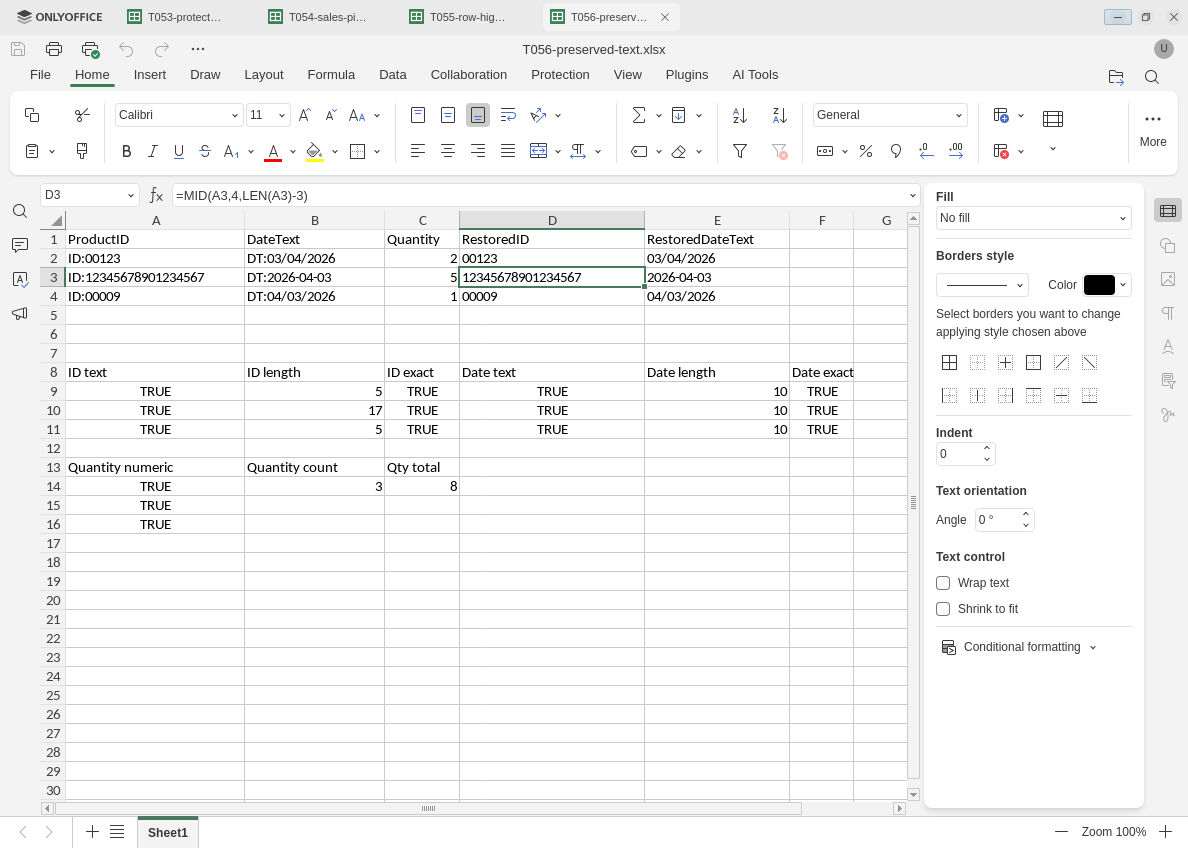Open the list of sheets button
Screen dimensions: 1188x848
pos(117,832)
